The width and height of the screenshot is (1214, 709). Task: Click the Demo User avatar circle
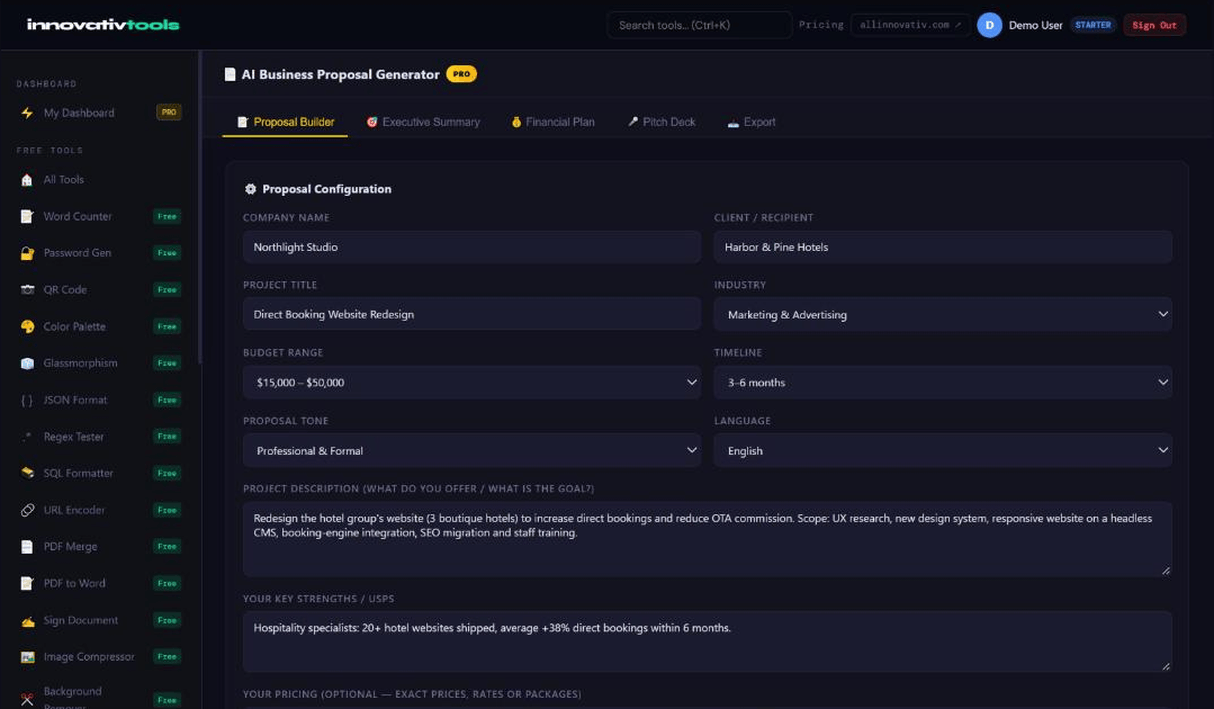tap(989, 25)
